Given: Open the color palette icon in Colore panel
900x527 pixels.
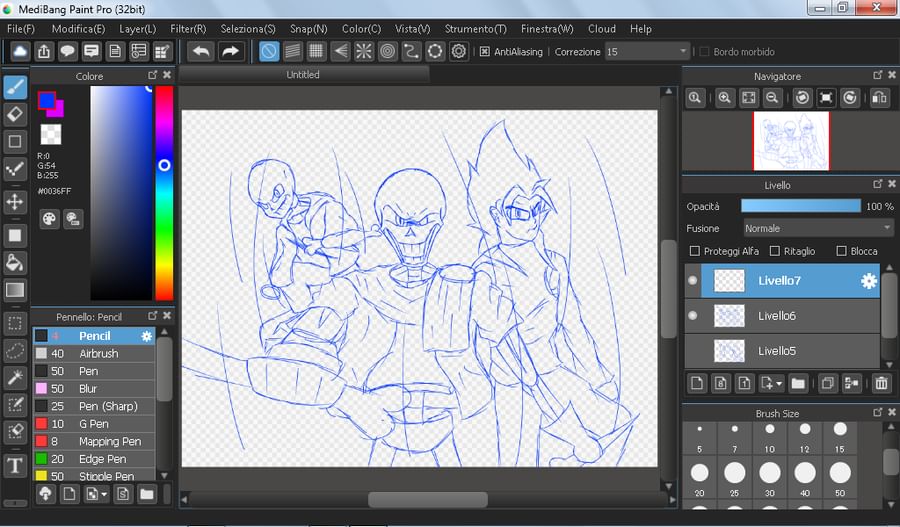Looking at the screenshot, I should [x=49, y=219].
